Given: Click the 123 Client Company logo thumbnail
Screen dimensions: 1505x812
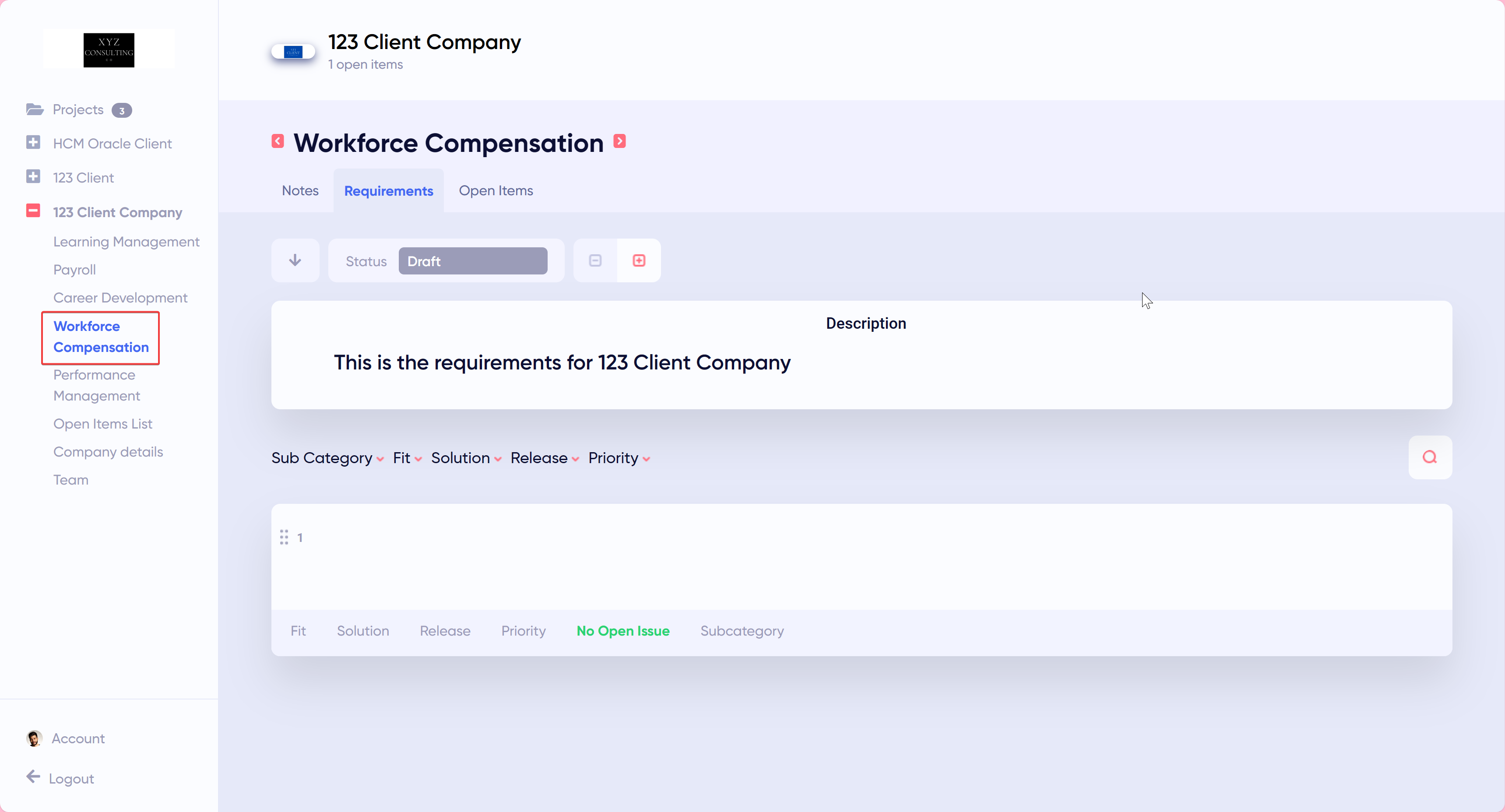Looking at the screenshot, I should (293, 52).
